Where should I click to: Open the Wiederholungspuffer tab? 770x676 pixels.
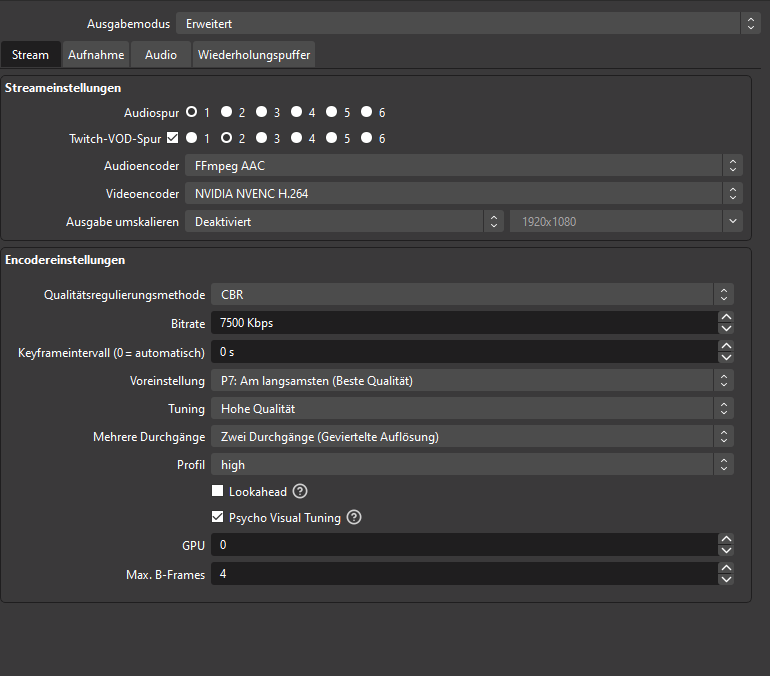pyautogui.click(x=253, y=55)
